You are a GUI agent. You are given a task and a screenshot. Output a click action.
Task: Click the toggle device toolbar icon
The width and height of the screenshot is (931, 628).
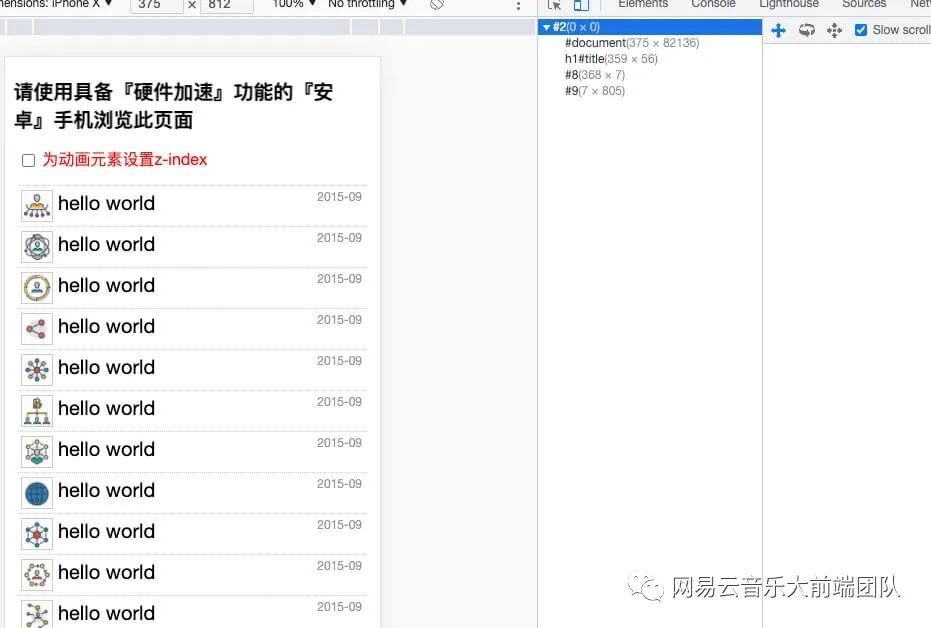pyautogui.click(x=581, y=6)
